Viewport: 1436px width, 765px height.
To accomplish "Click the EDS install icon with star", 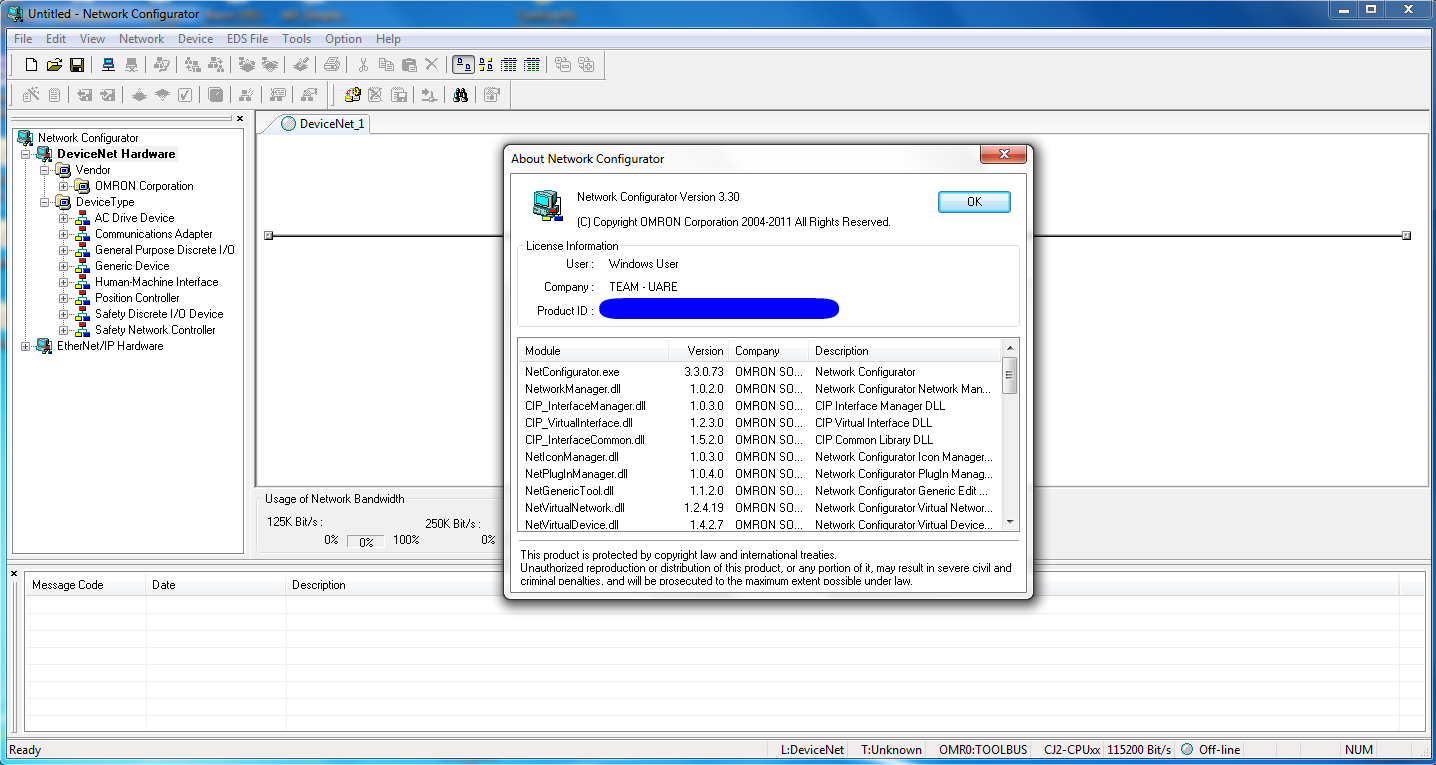I will [x=353, y=95].
